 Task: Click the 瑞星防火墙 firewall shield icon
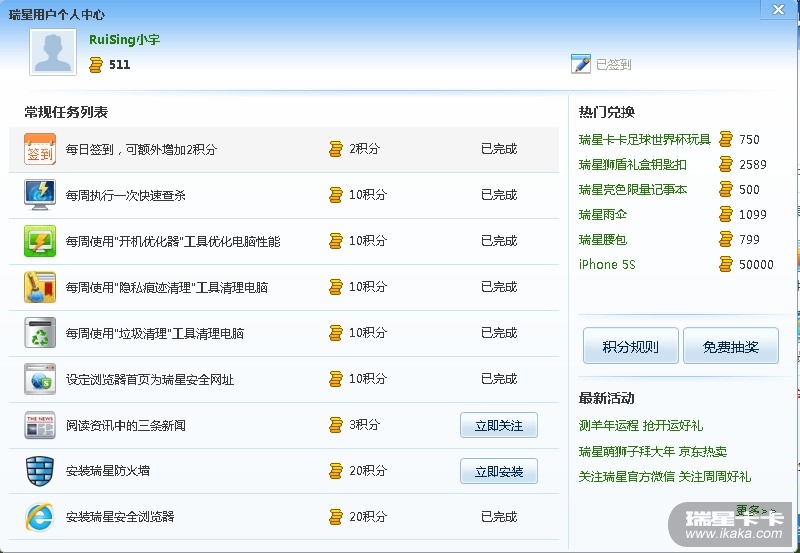click(x=40, y=471)
